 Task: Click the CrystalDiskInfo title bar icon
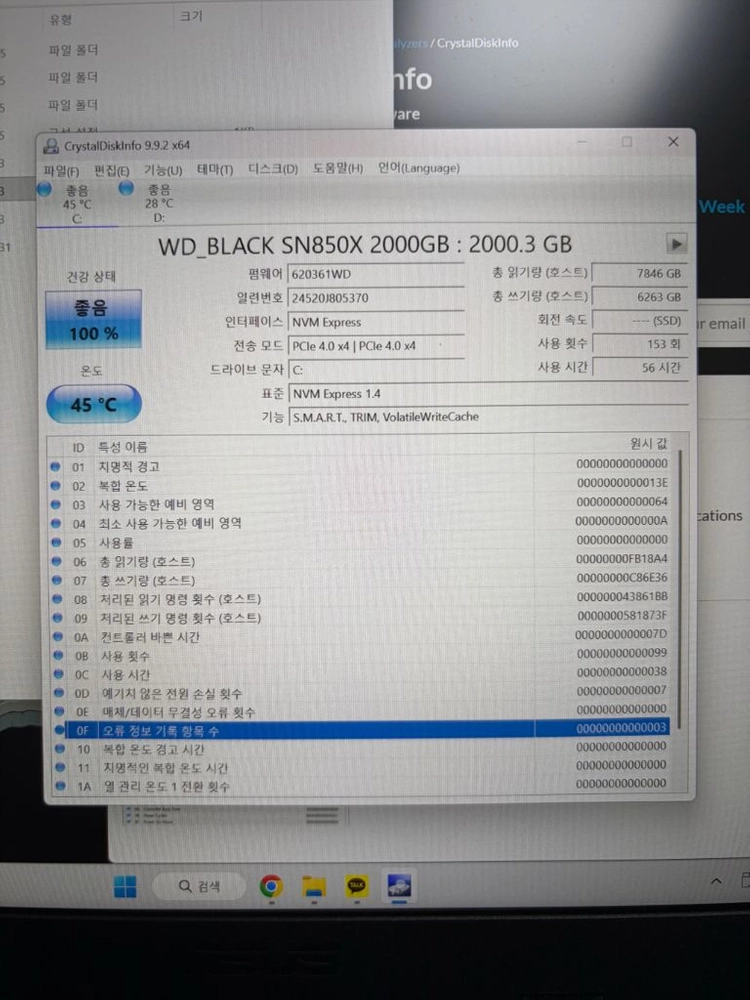click(x=51, y=147)
